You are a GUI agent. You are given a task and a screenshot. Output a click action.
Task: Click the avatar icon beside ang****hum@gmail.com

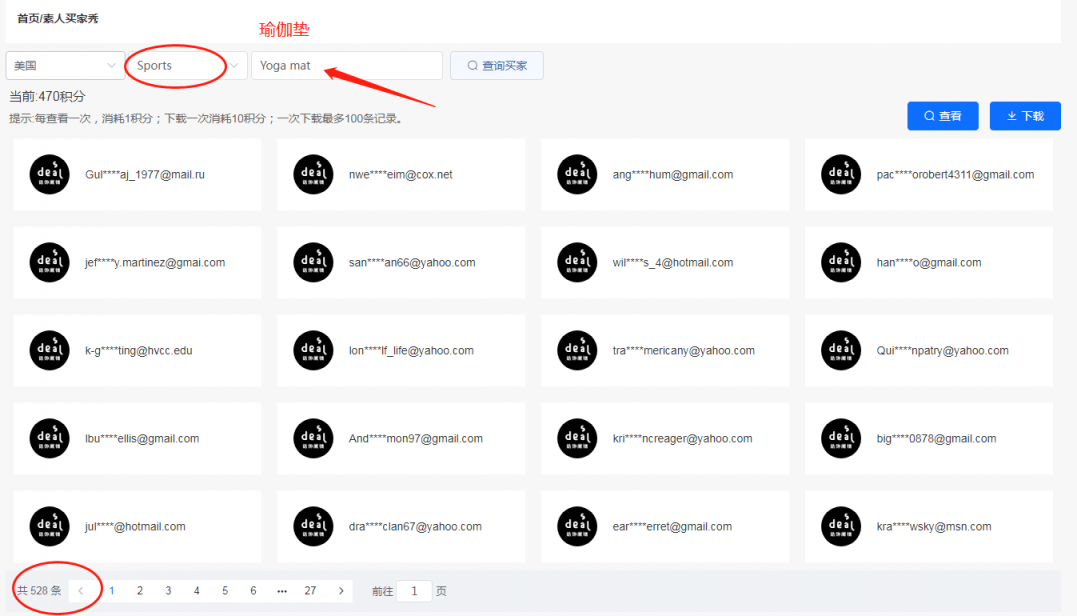pos(577,174)
